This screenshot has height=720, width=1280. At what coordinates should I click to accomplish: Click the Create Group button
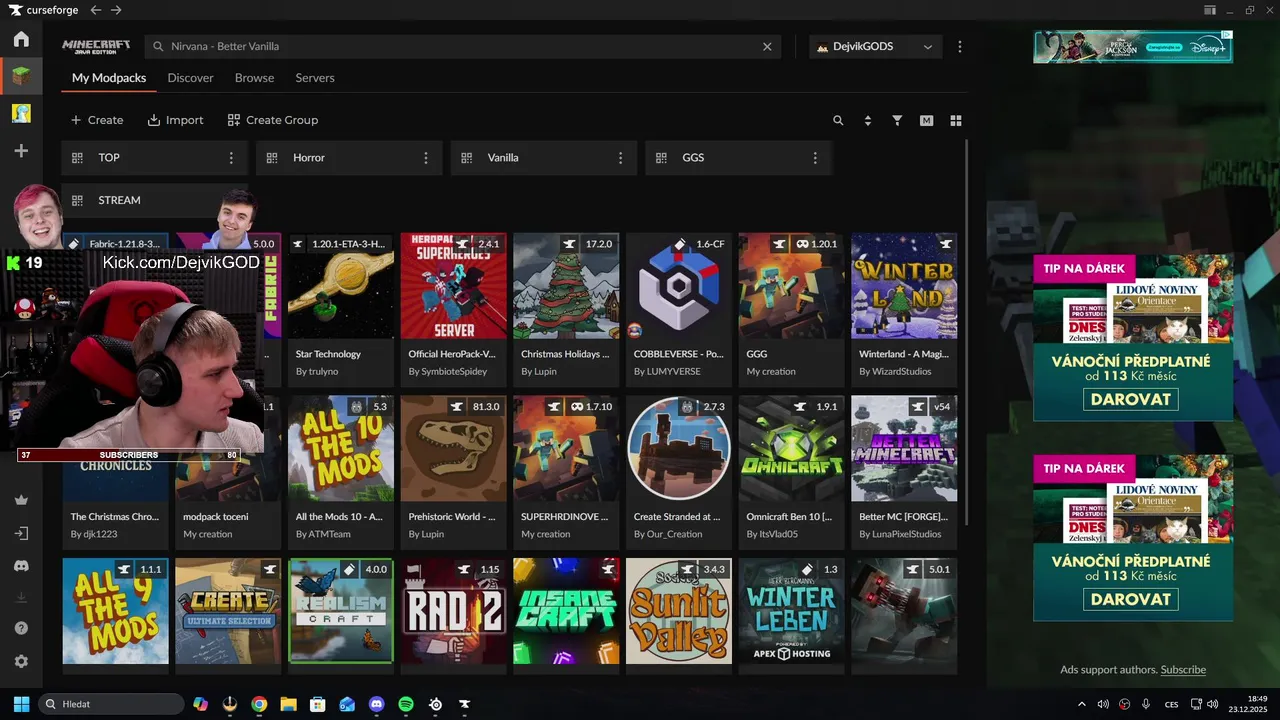(x=272, y=120)
